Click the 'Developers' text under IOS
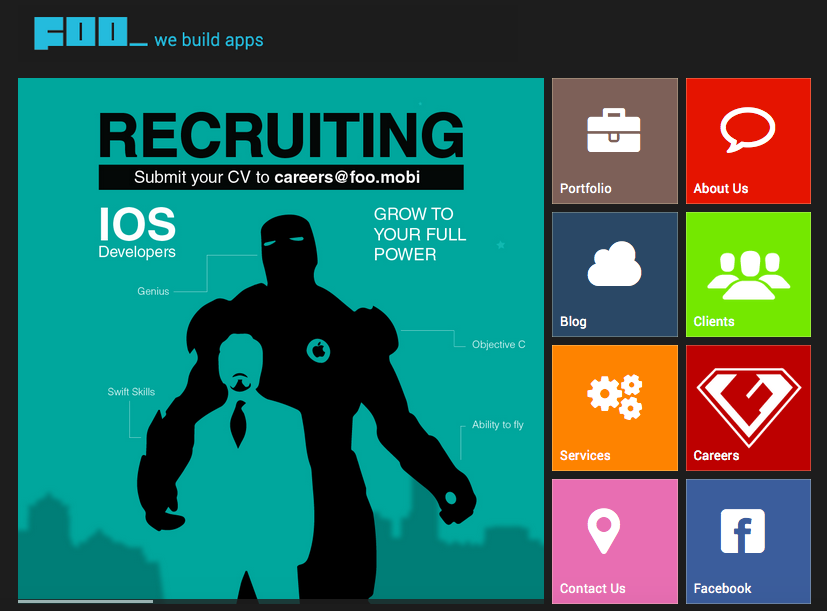 click(137, 252)
